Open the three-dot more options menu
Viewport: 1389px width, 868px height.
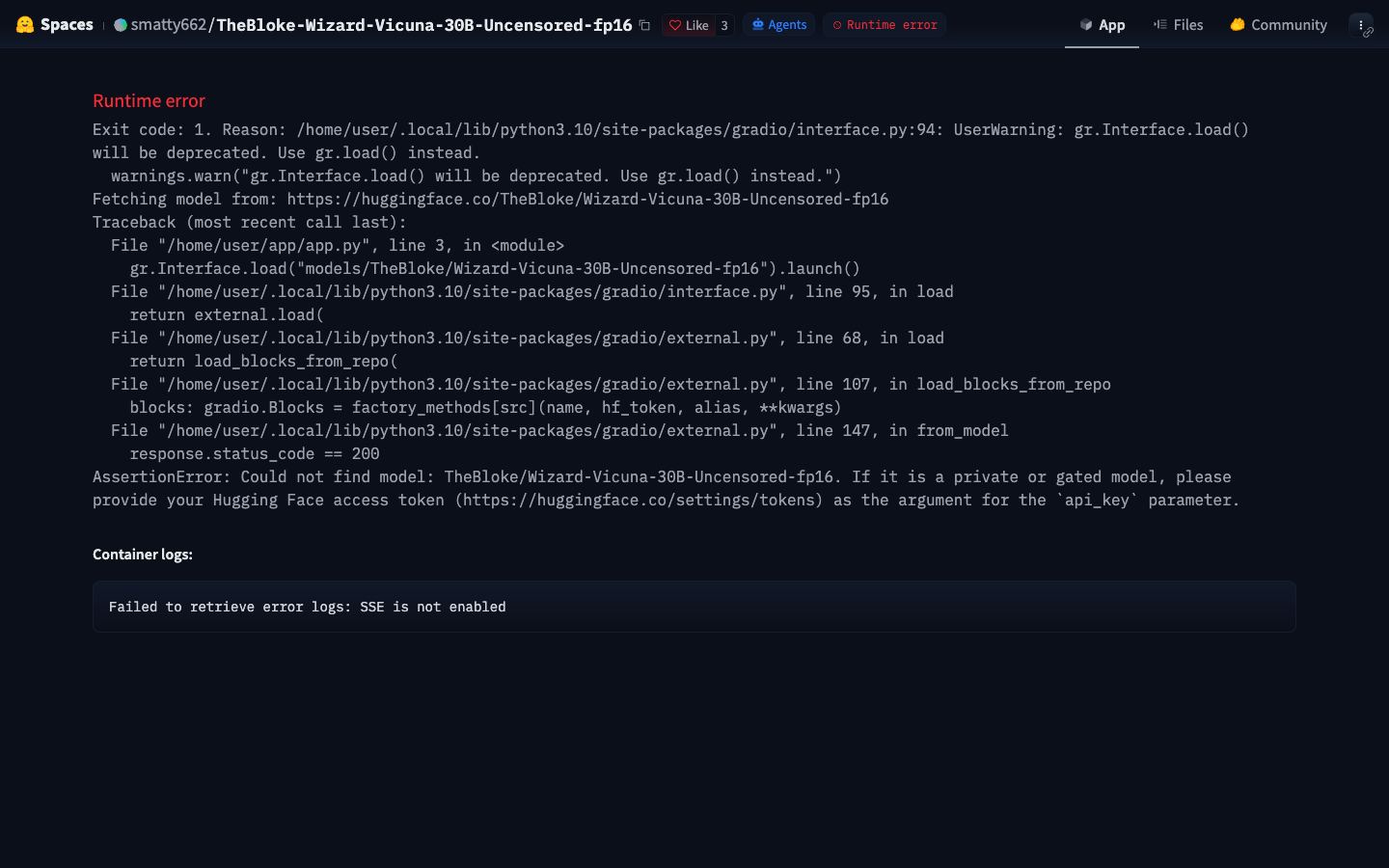[x=1360, y=25]
